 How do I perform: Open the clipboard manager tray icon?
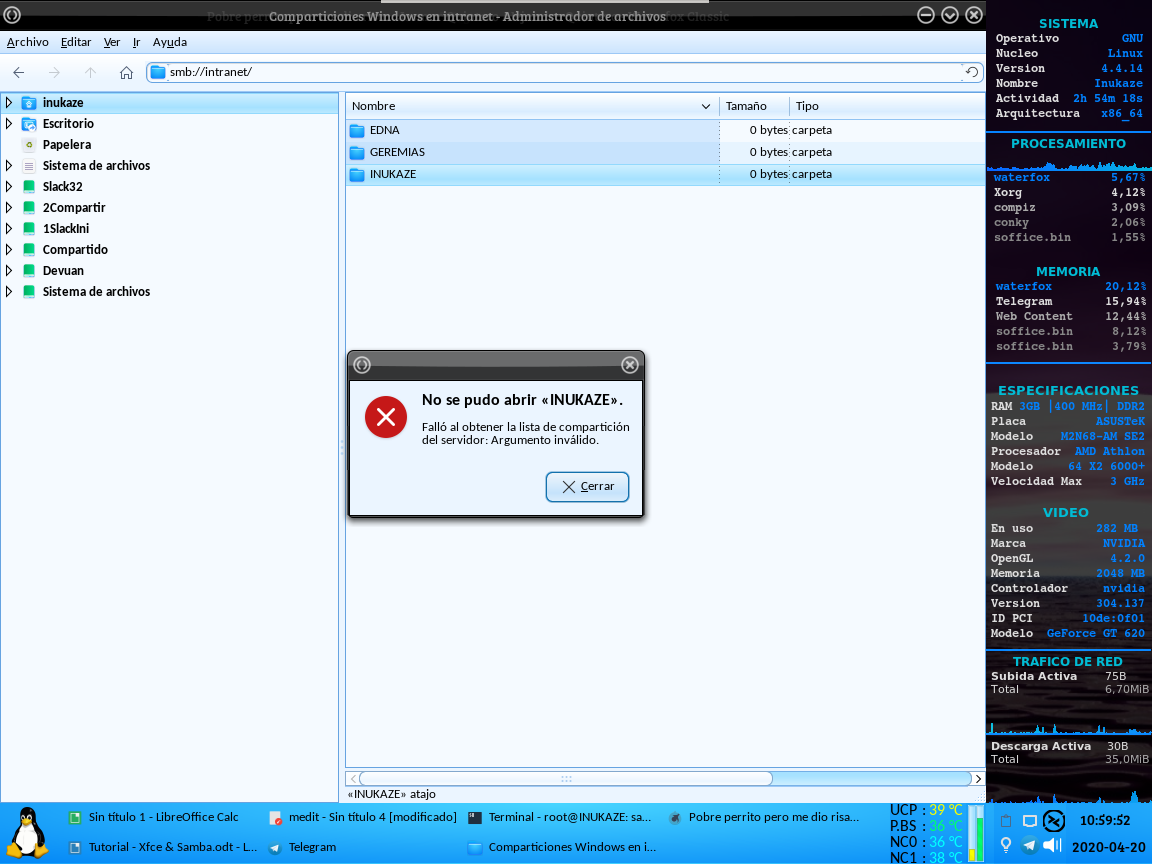pos(1006,821)
